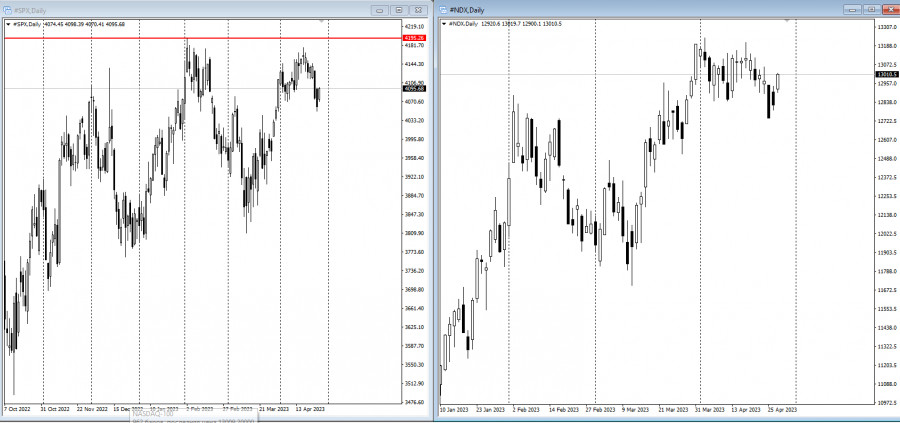Click NDX price axis label 11203.5
Image resolution: width=900 pixels, height=423 pixels.
point(887,366)
